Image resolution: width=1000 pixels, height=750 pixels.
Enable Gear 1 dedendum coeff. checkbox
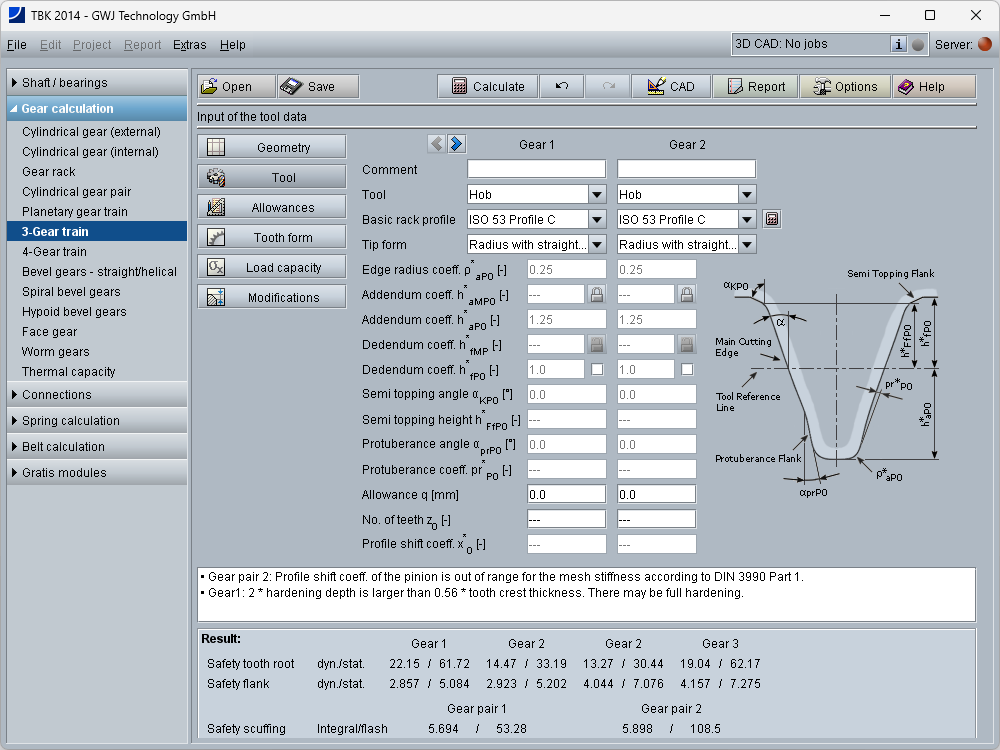coord(597,369)
